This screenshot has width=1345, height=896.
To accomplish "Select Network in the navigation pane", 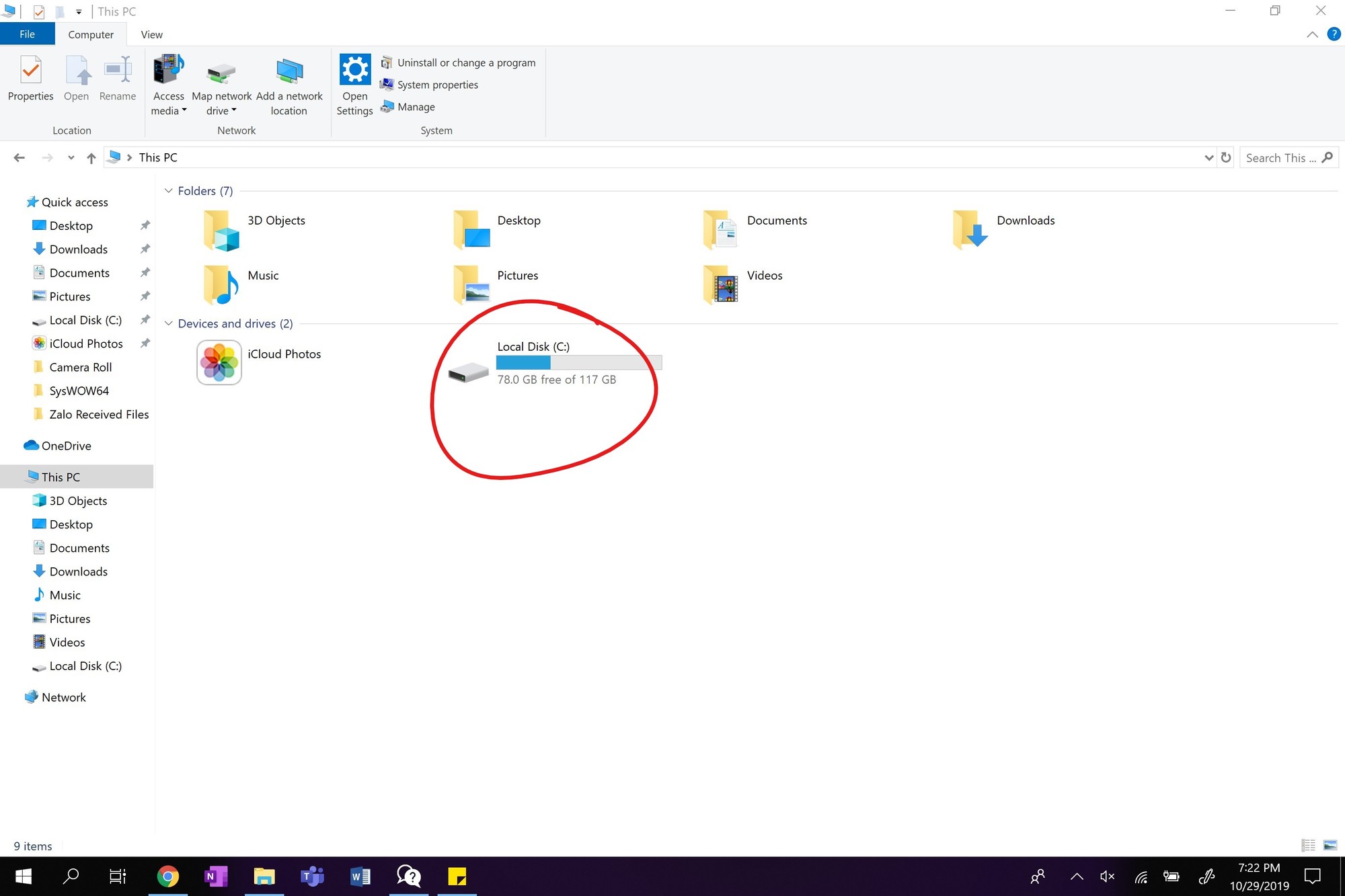I will click(x=55, y=697).
